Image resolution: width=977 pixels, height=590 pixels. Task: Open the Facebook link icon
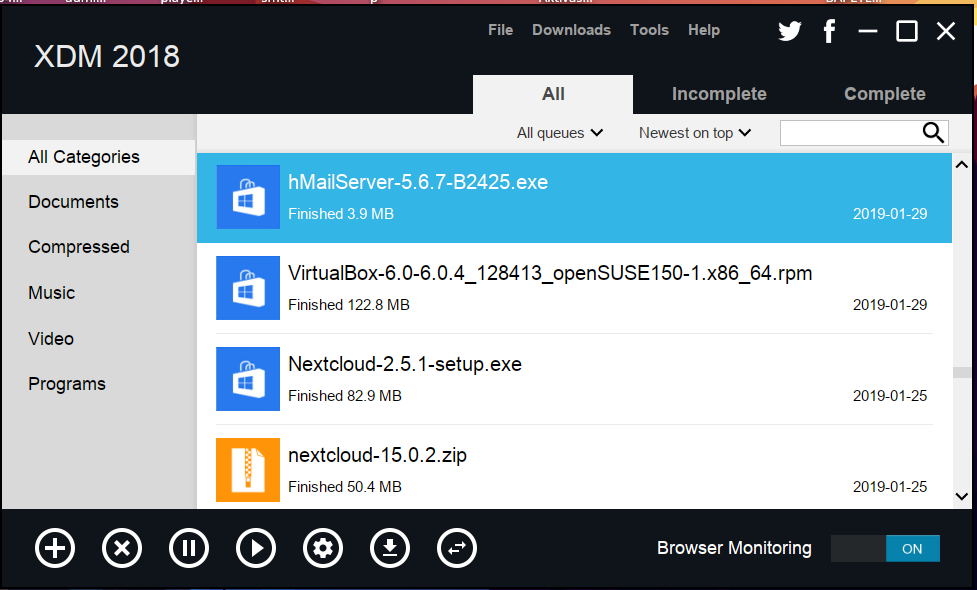829,31
